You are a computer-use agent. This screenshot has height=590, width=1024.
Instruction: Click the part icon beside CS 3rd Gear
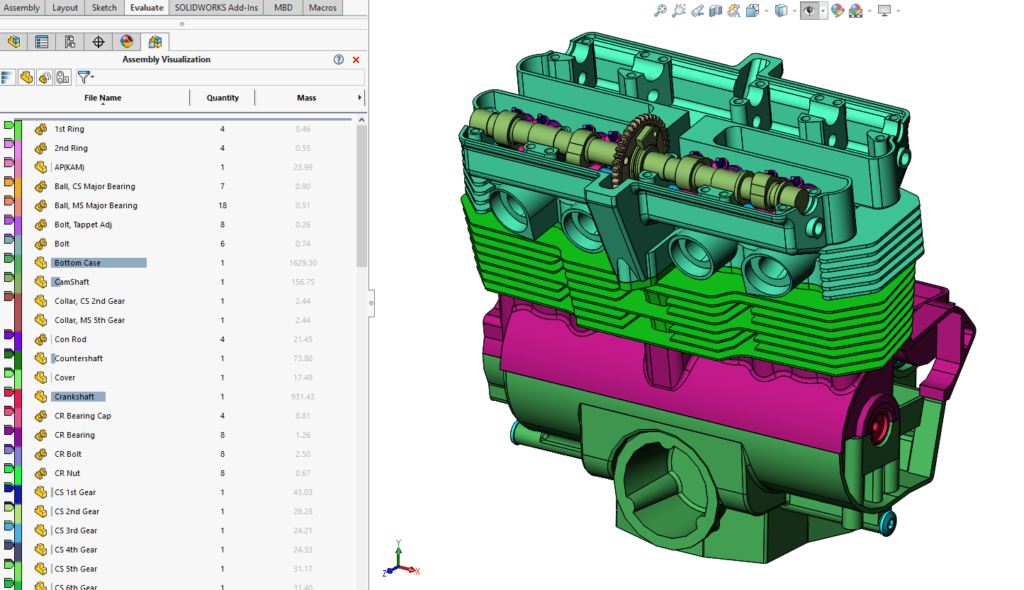(40, 531)
